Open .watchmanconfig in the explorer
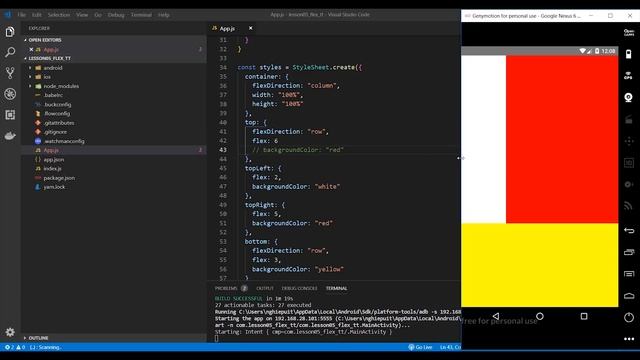The height and width of the screenshot is (360, 640). coord(64,141)
